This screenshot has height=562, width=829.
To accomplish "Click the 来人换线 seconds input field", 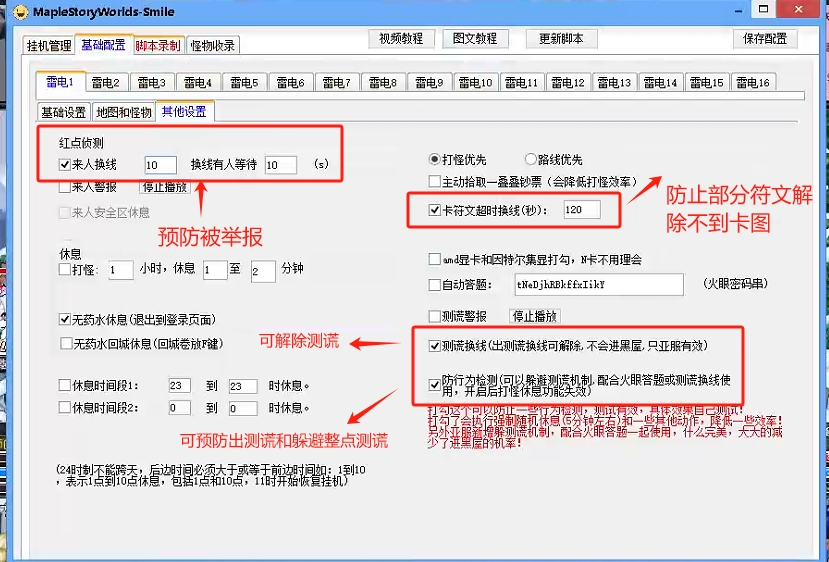I will [x=161, y=165].
